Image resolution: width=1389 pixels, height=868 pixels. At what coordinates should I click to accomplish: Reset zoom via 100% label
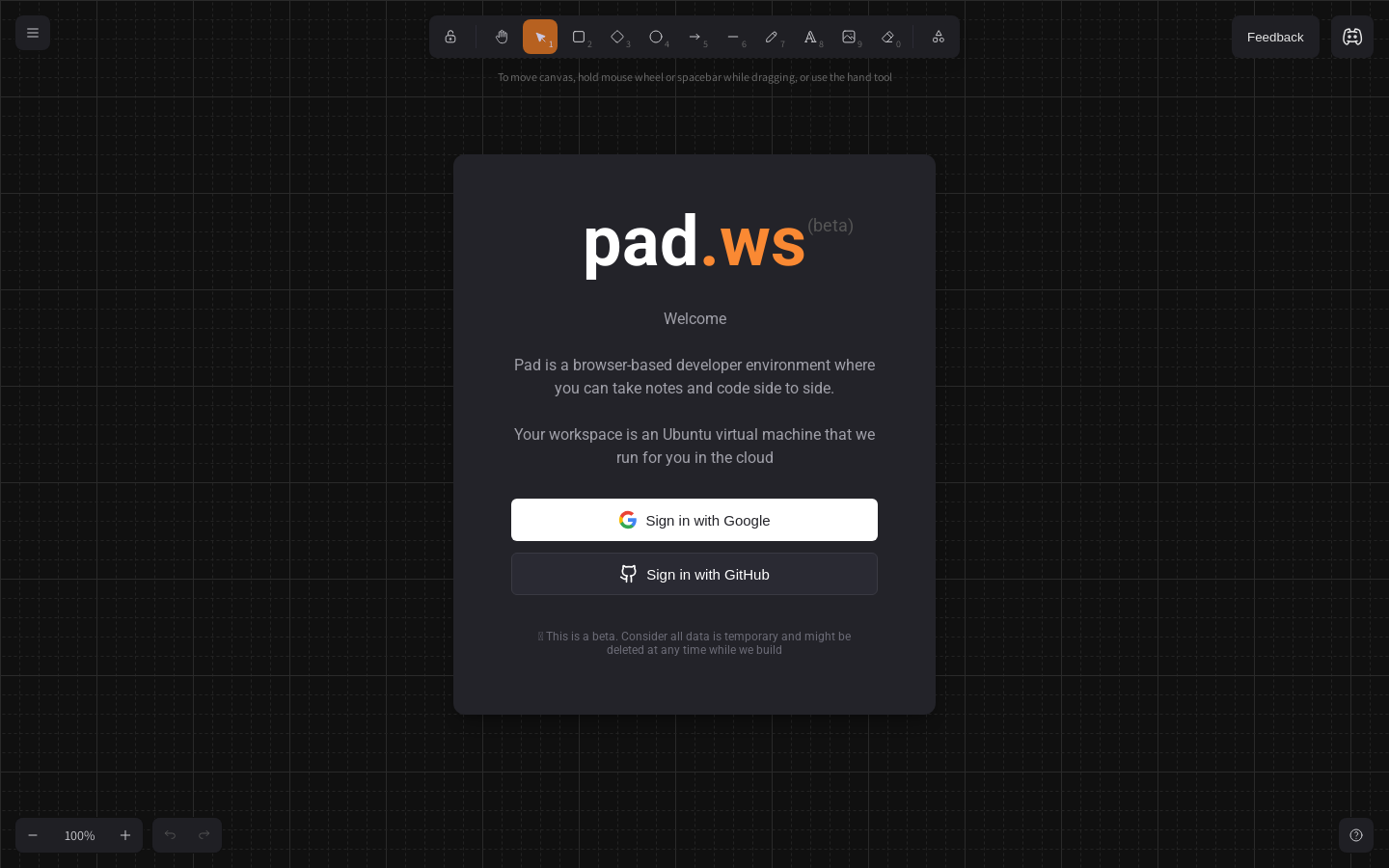[x=79, y=835]
